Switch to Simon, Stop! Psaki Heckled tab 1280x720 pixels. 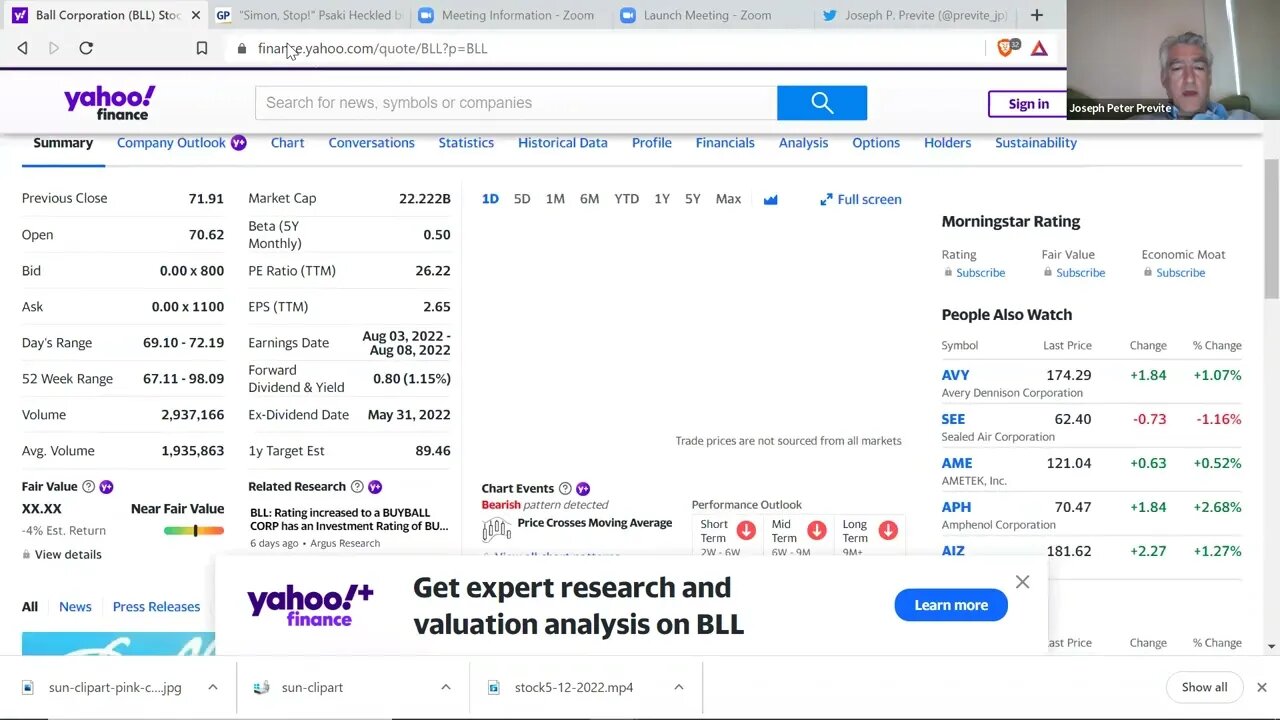coord(309,15)
